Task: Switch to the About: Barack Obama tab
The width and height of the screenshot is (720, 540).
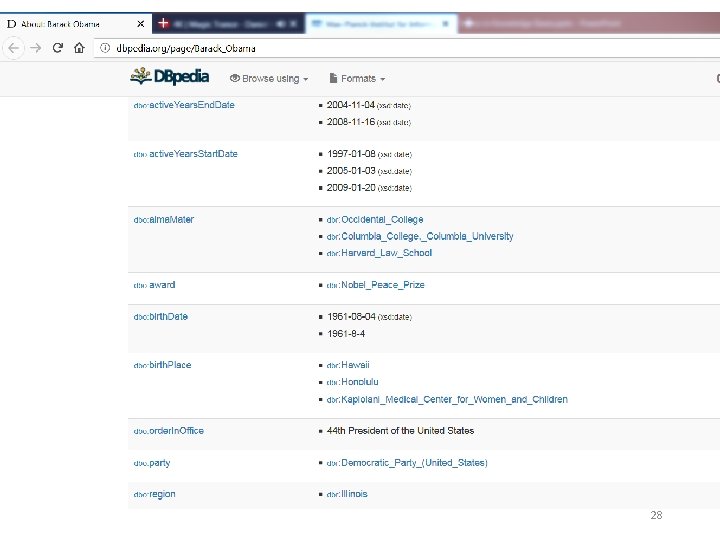Action: coord(76,24)
